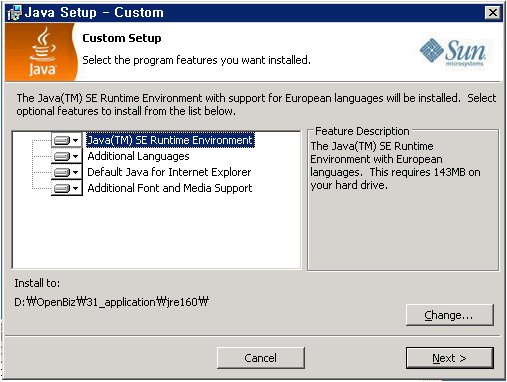Select Additional Font and Media Support feature
507x382 pixels.
tap(170, 188)
